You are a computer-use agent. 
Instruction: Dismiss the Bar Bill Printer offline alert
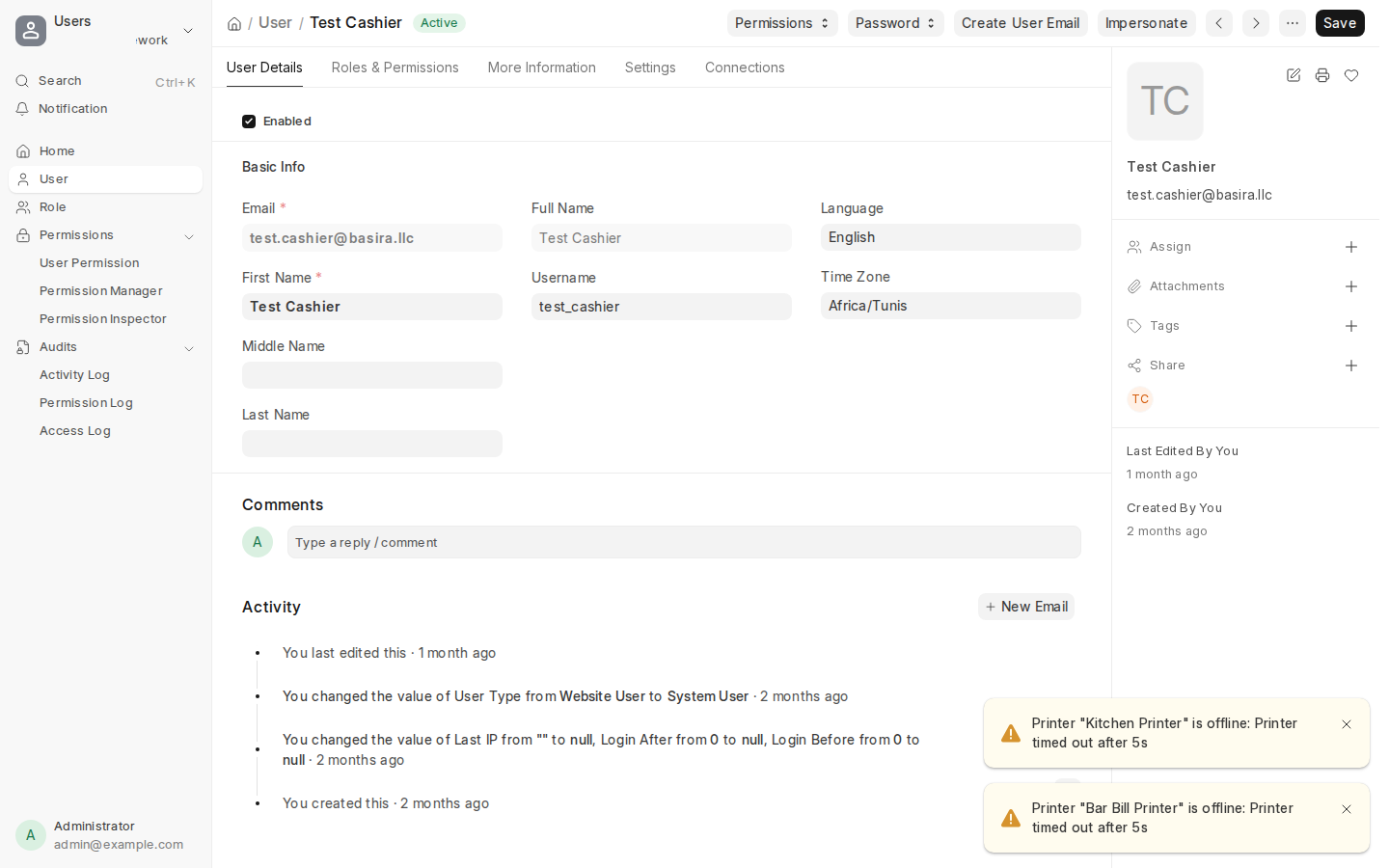coord(1347,809)
